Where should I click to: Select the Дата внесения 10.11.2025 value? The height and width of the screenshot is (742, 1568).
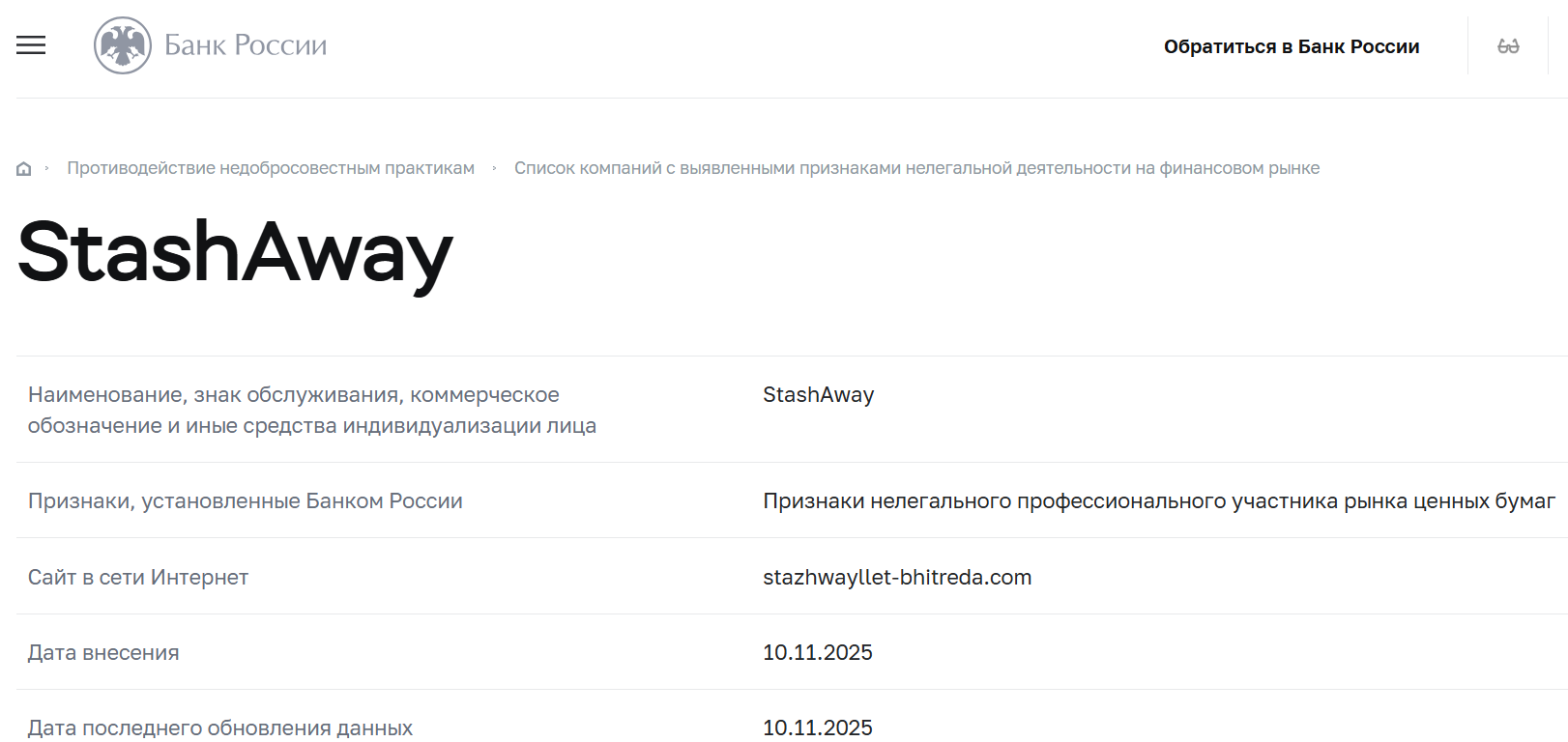[x=818, y=652]
